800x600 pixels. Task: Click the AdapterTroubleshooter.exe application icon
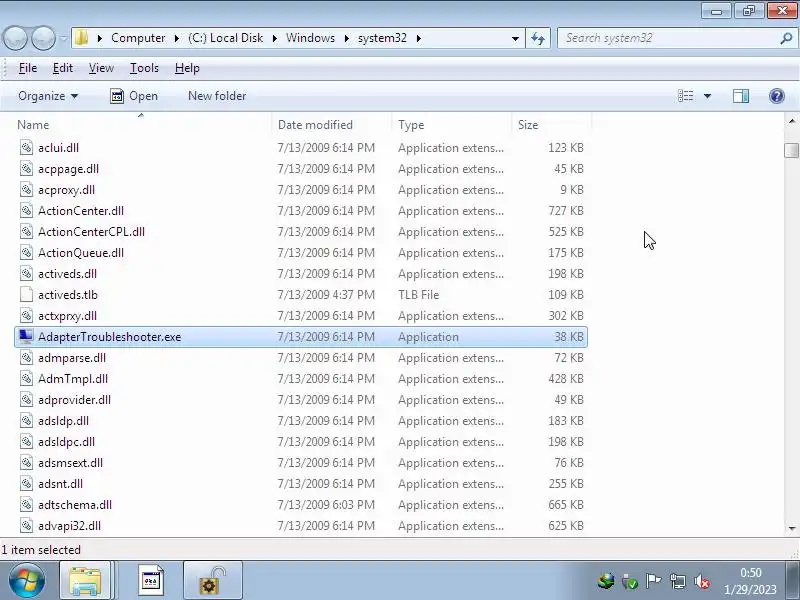[x=27, y=336]
